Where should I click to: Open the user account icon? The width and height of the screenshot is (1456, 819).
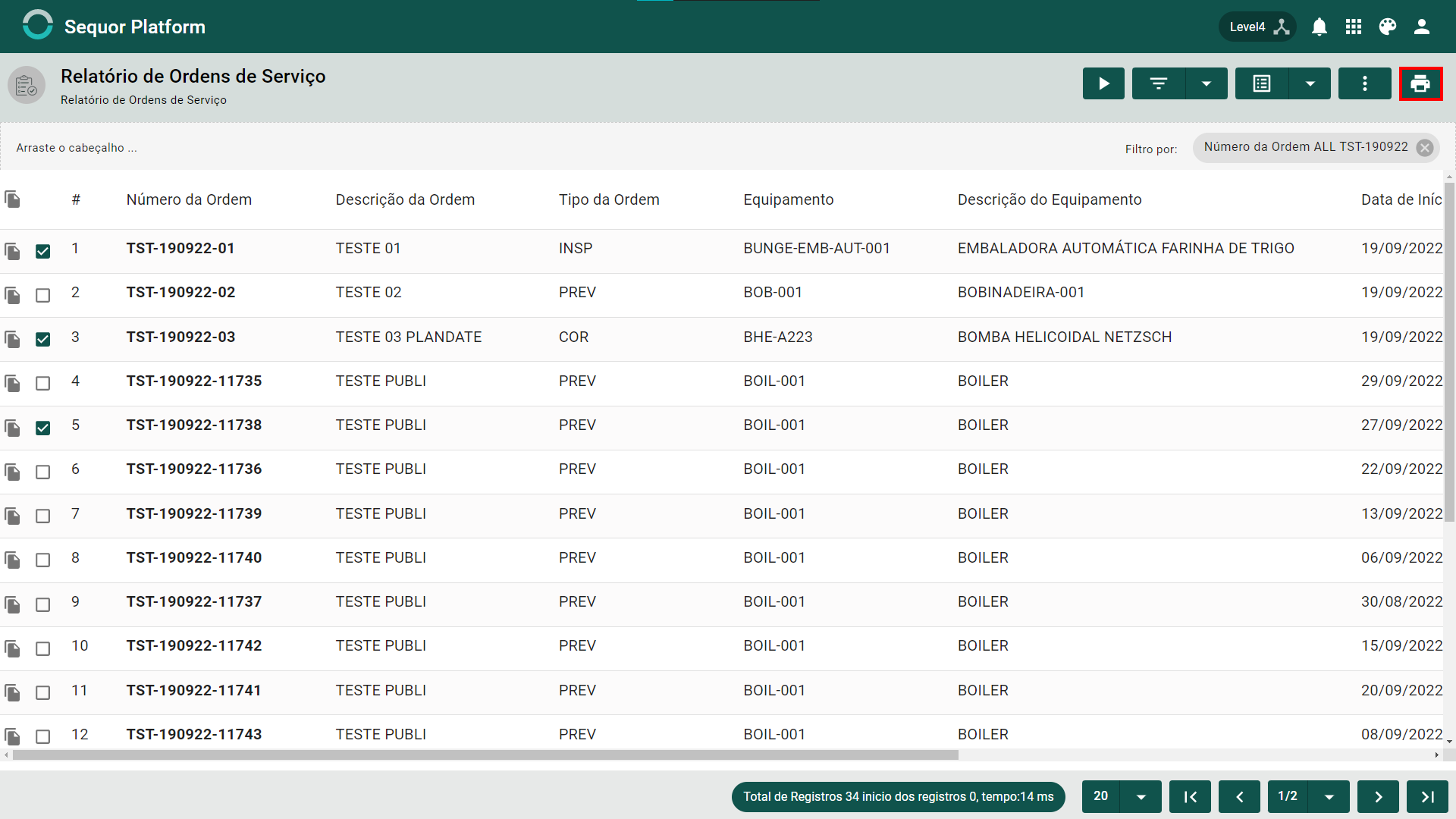coord(1422,27)
